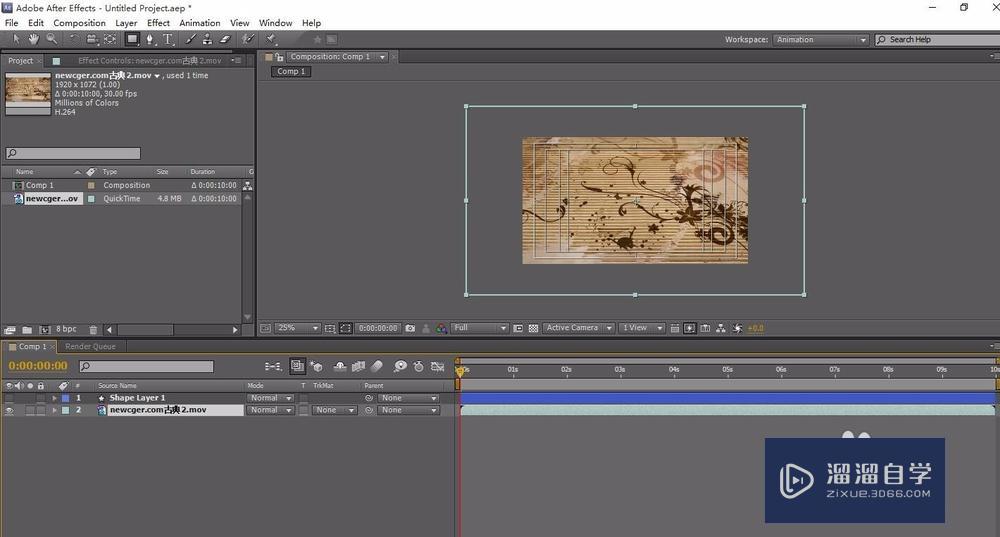Open Parent None dropdown for Shape Layer 1
This screenshot has width=1000, height=537.
[409, 398]
